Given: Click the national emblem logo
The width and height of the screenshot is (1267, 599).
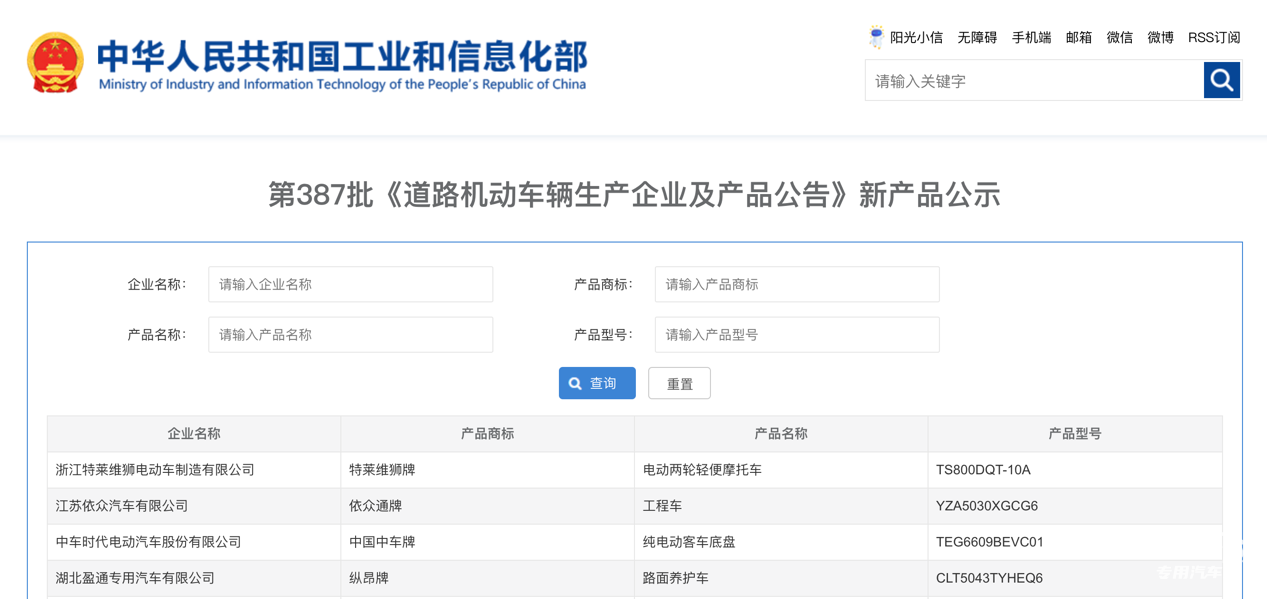Looking at the screenshot, I should click(56, 61).
